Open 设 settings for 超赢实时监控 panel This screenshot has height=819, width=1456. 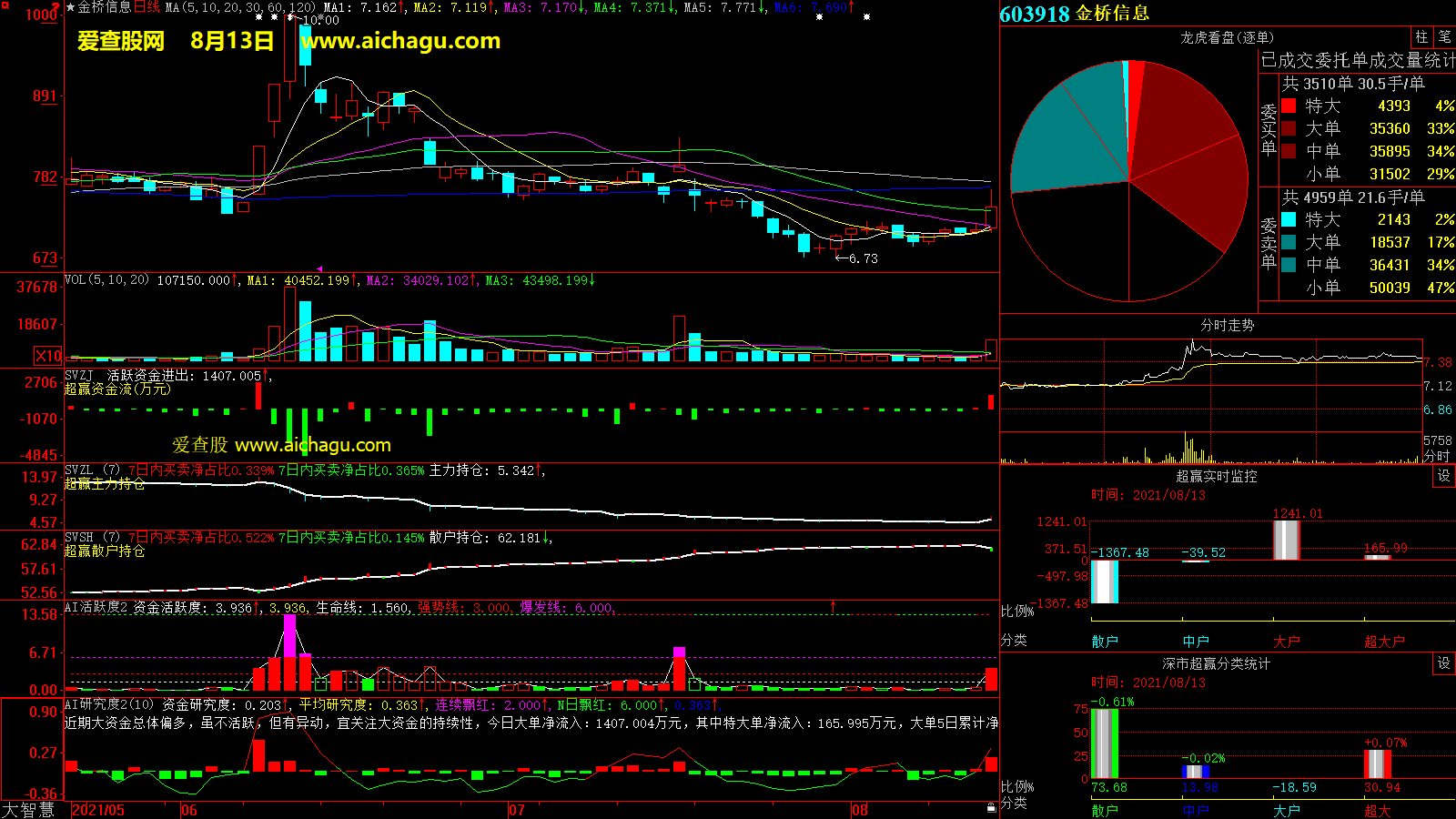(1443, 476)
